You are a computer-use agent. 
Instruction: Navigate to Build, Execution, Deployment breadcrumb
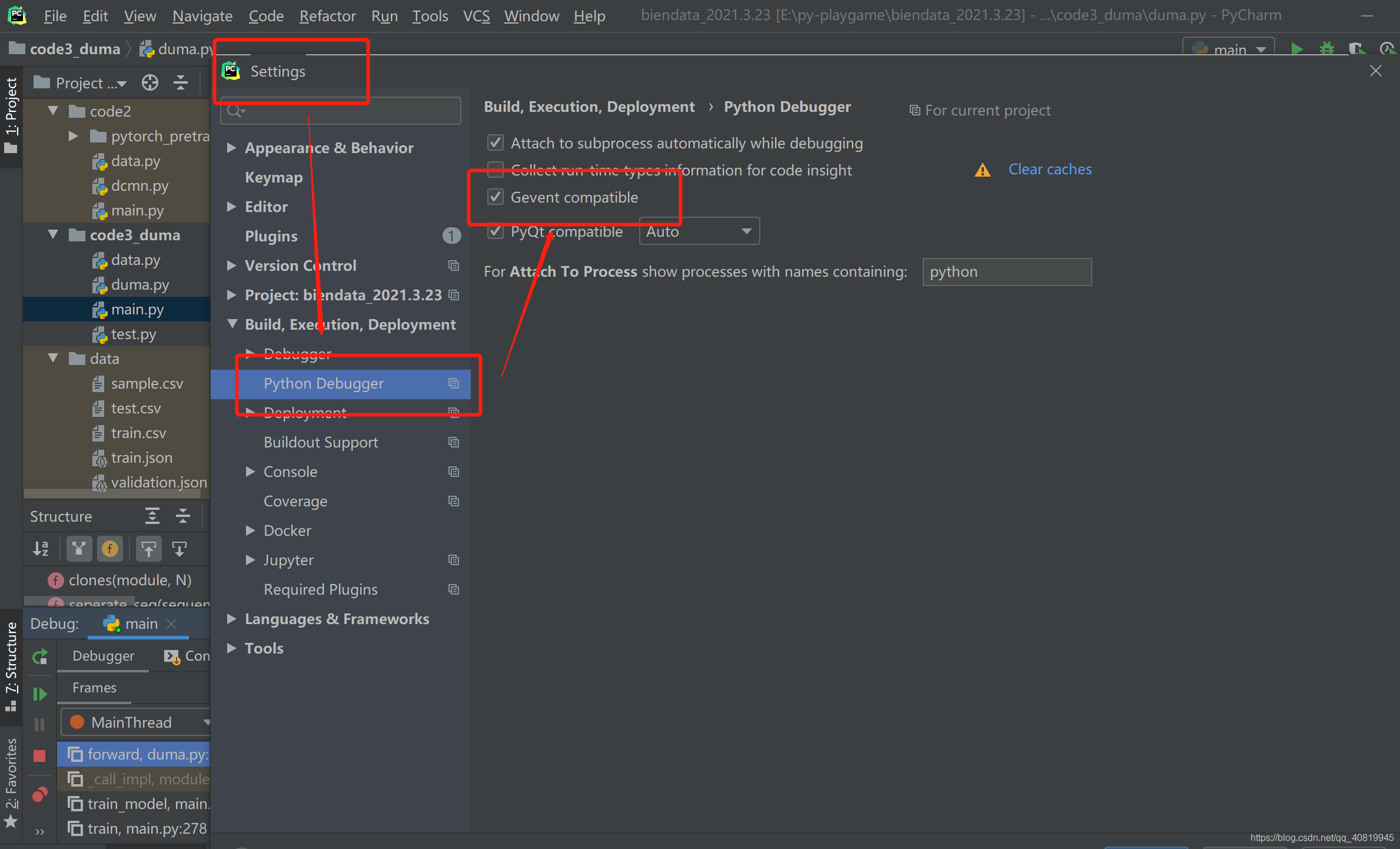(x=589, y=107)
